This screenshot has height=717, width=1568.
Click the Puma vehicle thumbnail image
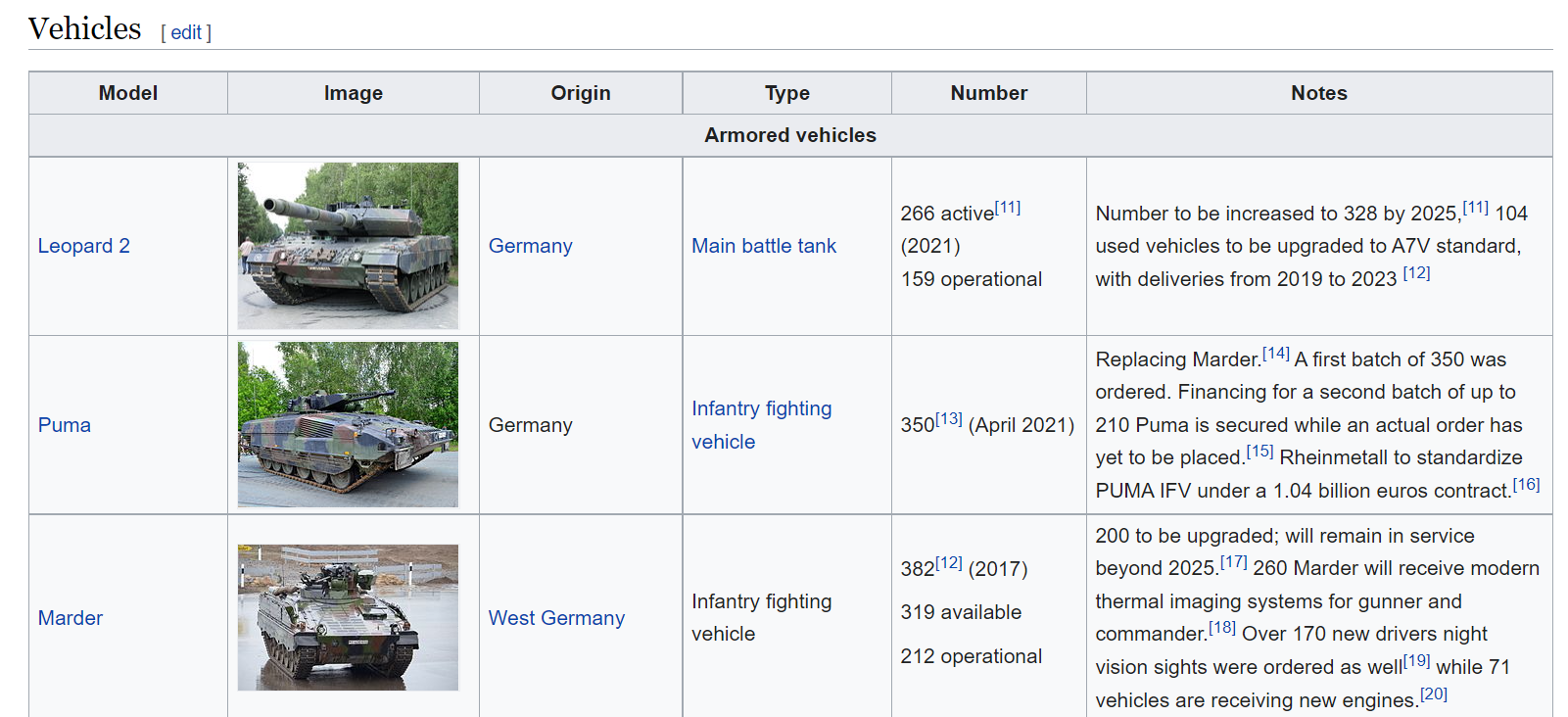point(348,424)
